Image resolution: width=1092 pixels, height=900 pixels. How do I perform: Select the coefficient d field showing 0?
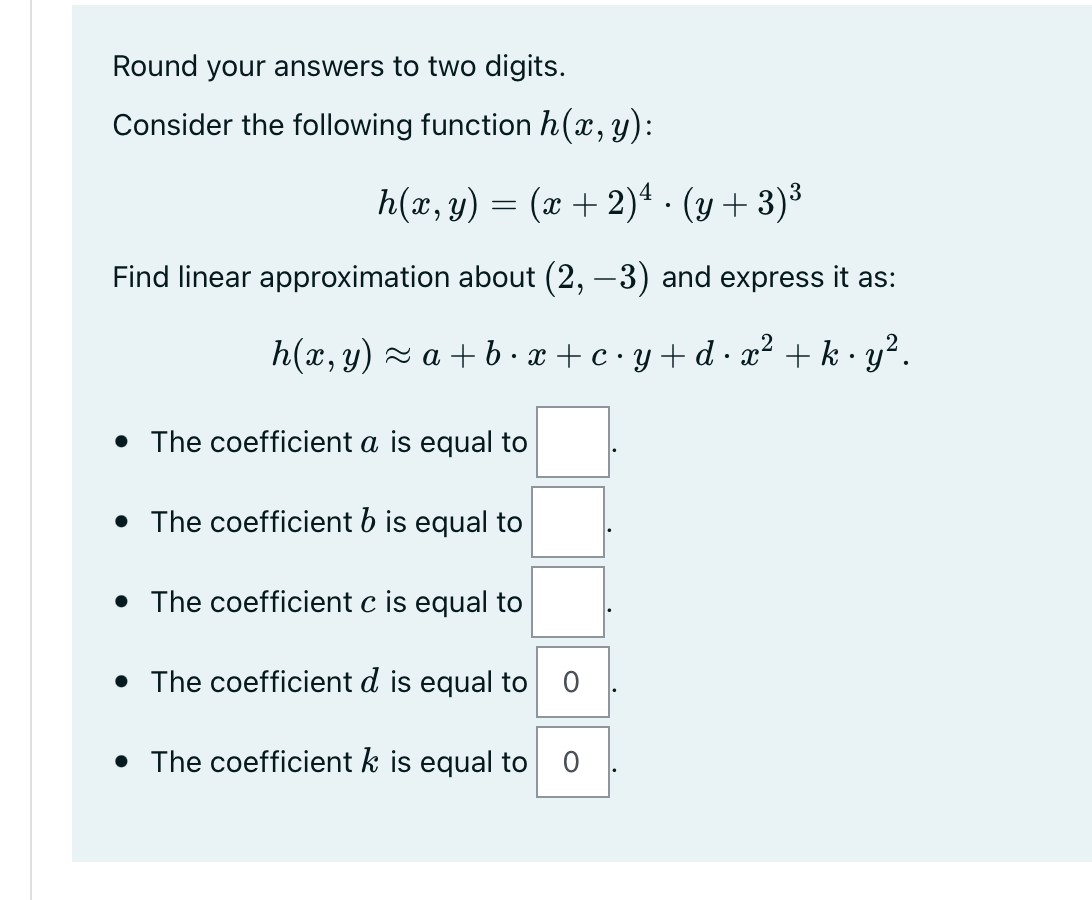[572, 683]
